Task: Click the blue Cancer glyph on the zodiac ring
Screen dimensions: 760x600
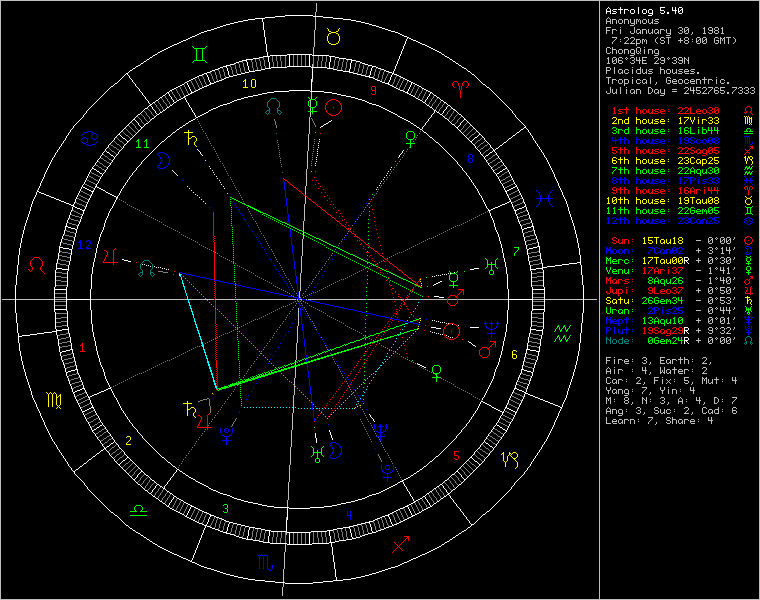Action: pos(90,137)
